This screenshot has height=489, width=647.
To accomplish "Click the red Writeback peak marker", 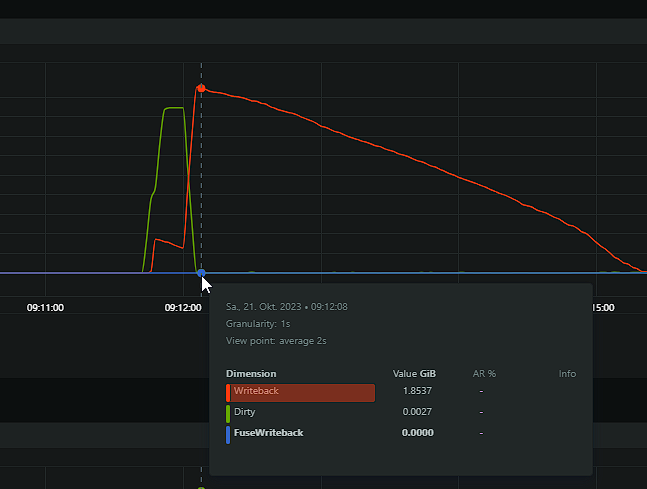I will tap(201, 88).
